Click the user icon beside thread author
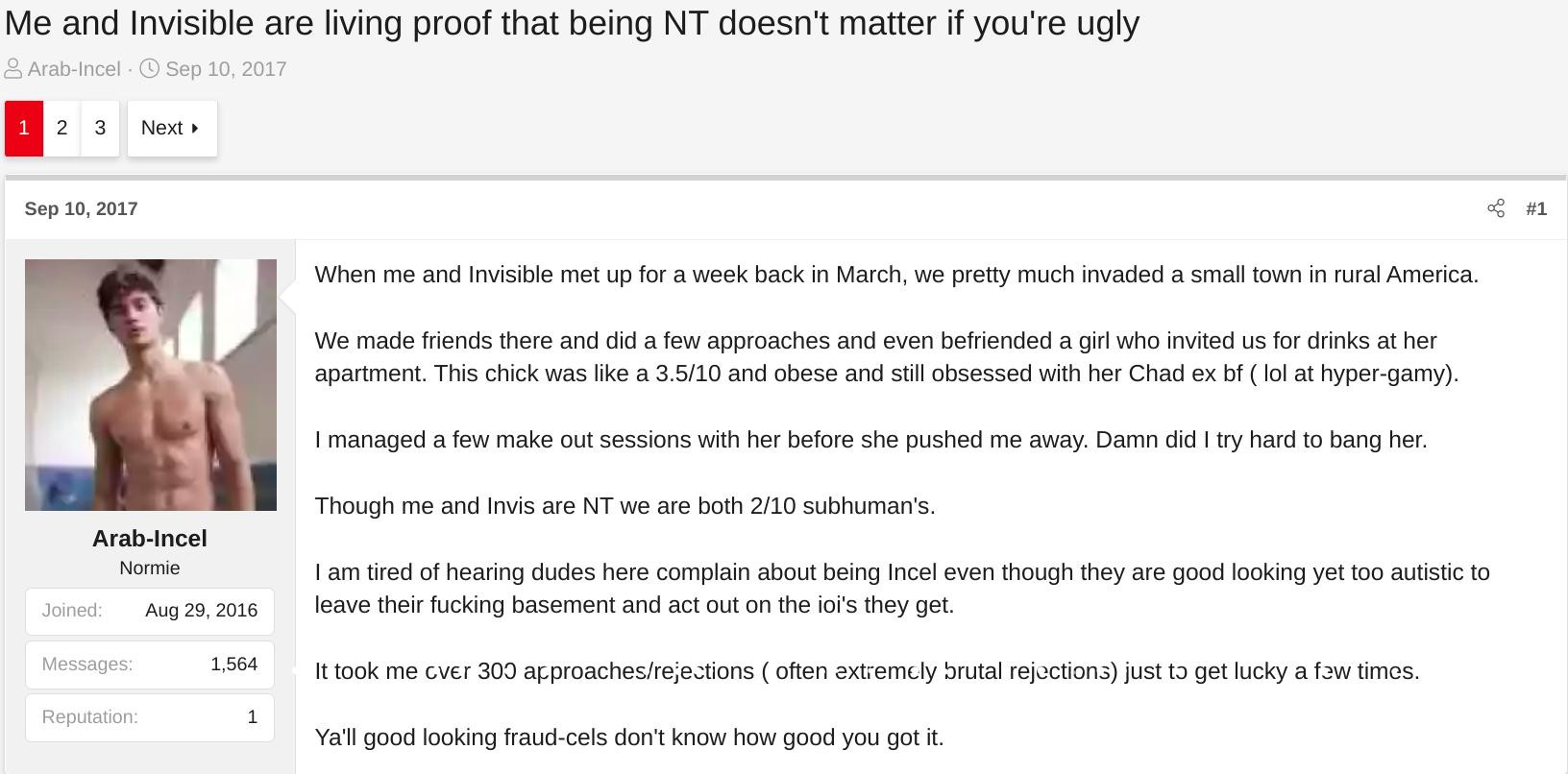Viewport: 1568px width, 774px height. coord(13,69)
